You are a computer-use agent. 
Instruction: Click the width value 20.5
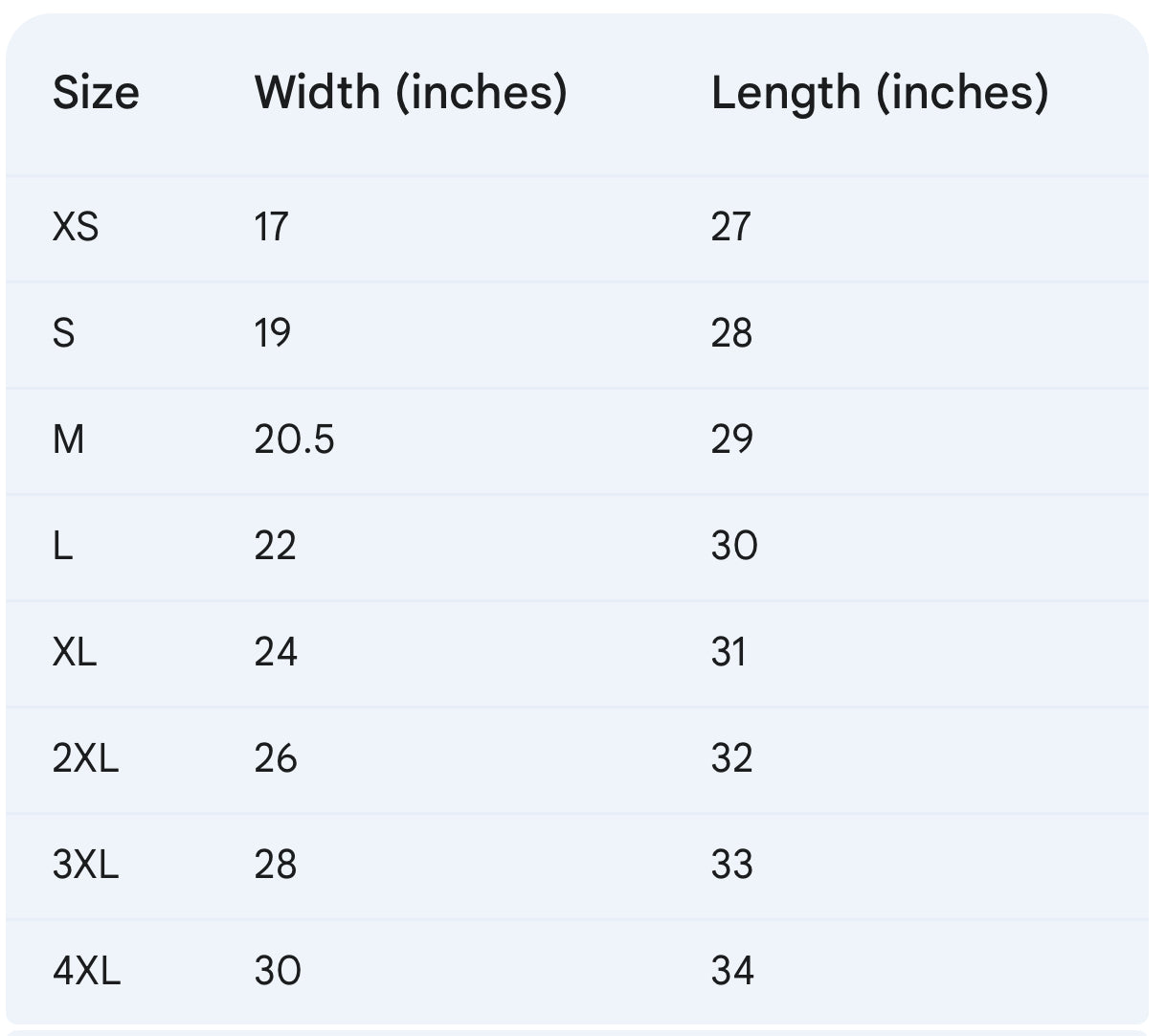[x=294, y=439]
